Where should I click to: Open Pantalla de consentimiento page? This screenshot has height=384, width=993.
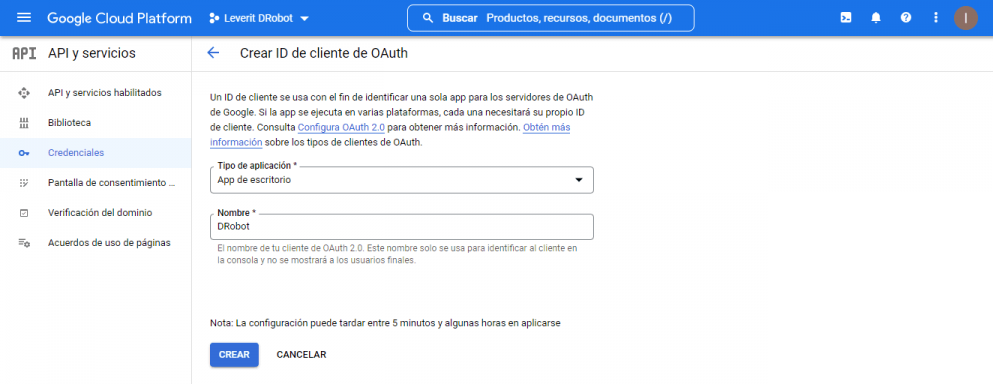coord(96,183)
